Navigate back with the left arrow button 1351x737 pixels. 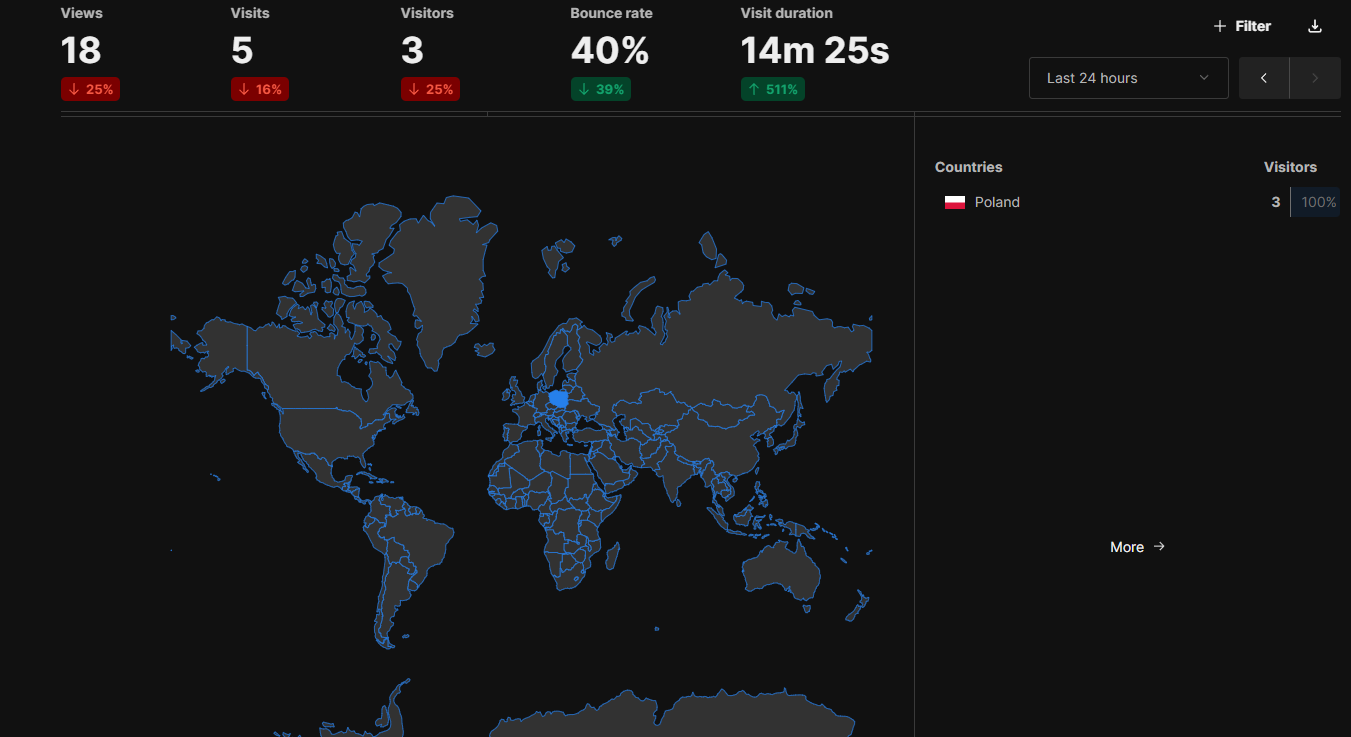tap(1263, 77)
